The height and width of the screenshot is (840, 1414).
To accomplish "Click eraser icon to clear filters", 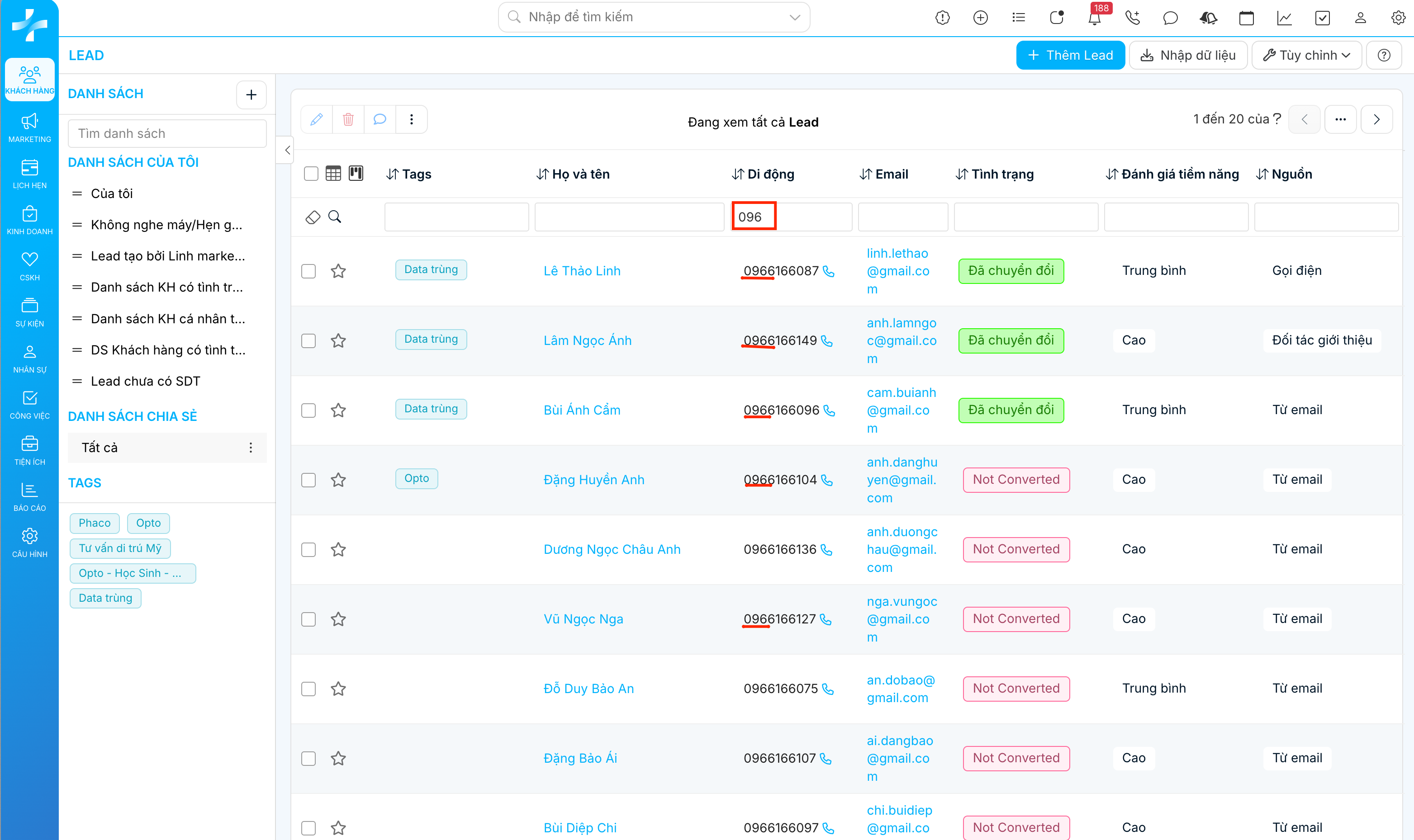I will point(313,217).
